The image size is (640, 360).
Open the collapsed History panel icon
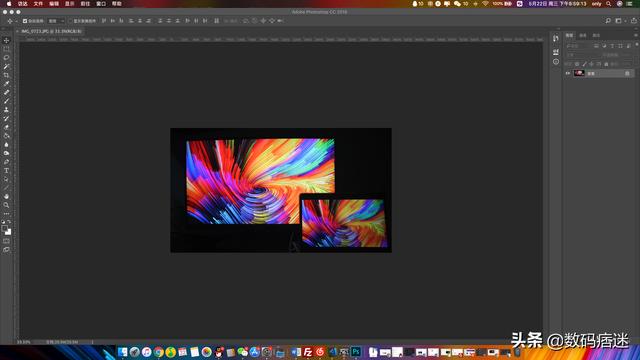click(556, 38)
